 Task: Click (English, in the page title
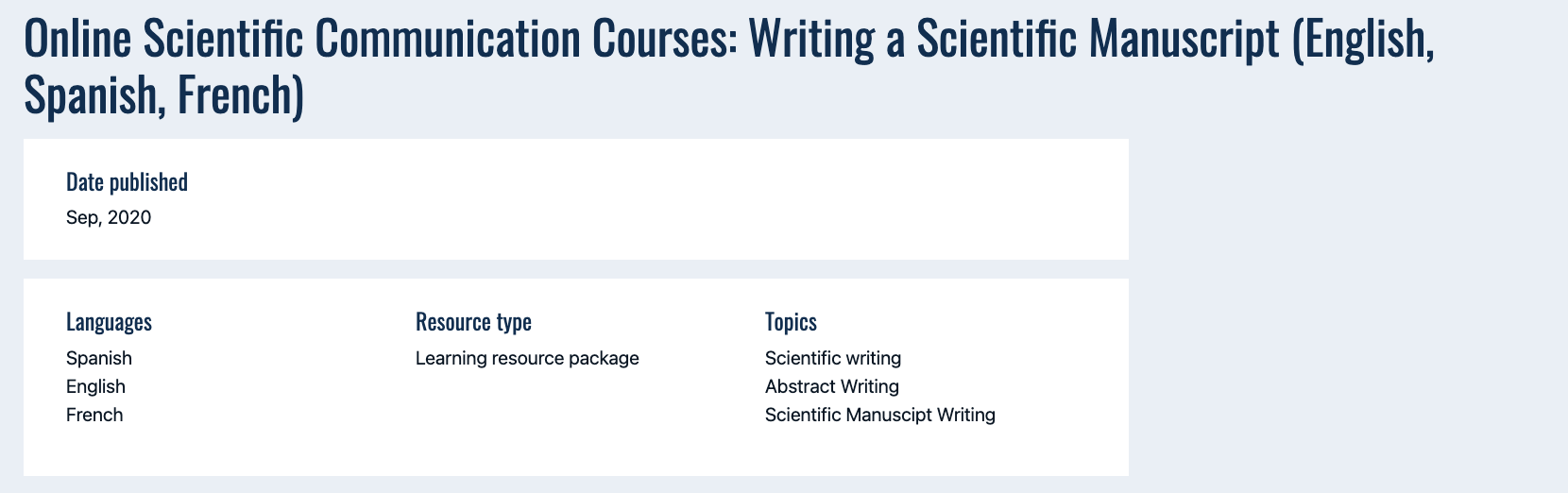(1362, 39)
